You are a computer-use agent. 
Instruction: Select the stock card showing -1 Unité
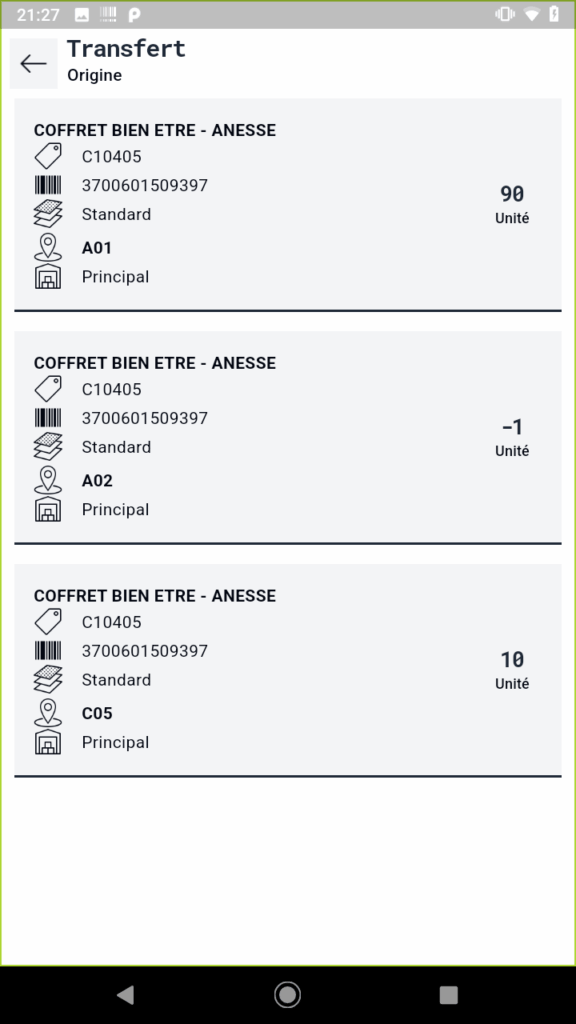click(288, 438)
